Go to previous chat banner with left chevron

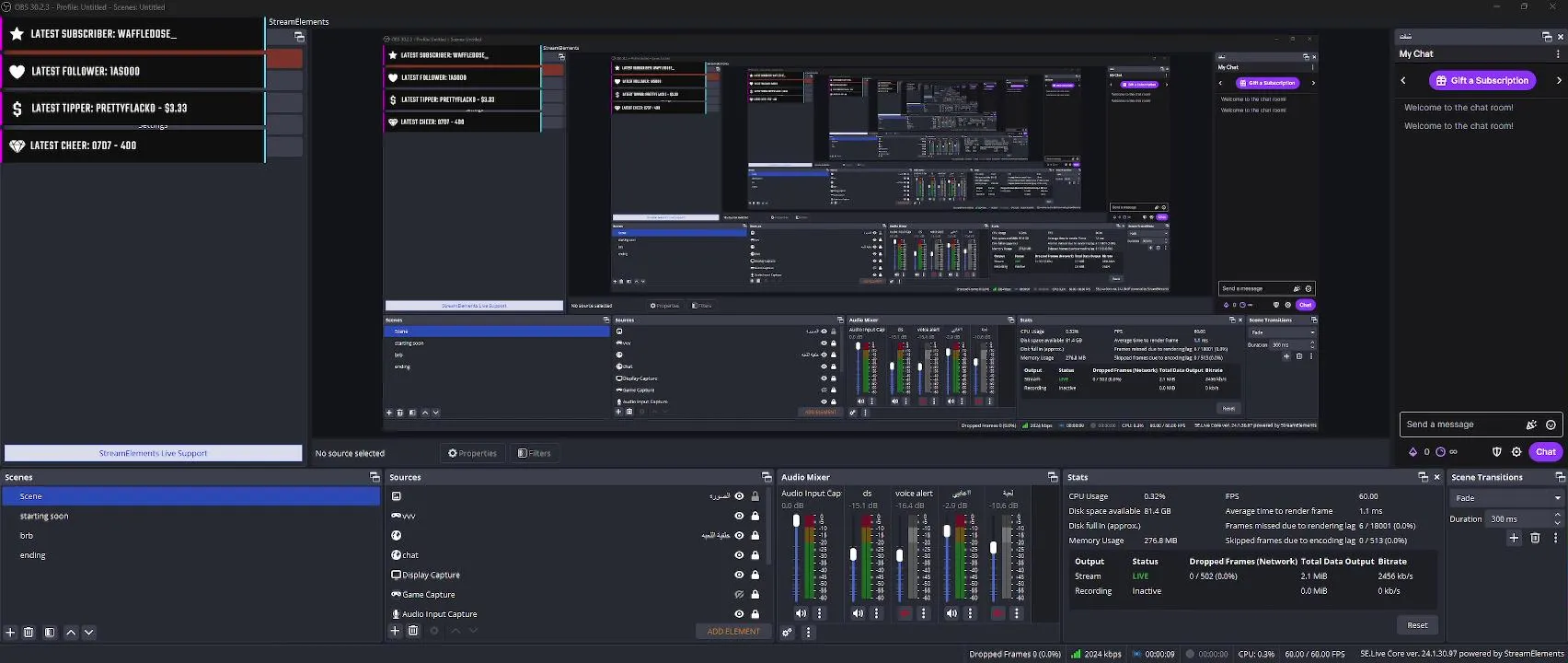pos(1403,80)
